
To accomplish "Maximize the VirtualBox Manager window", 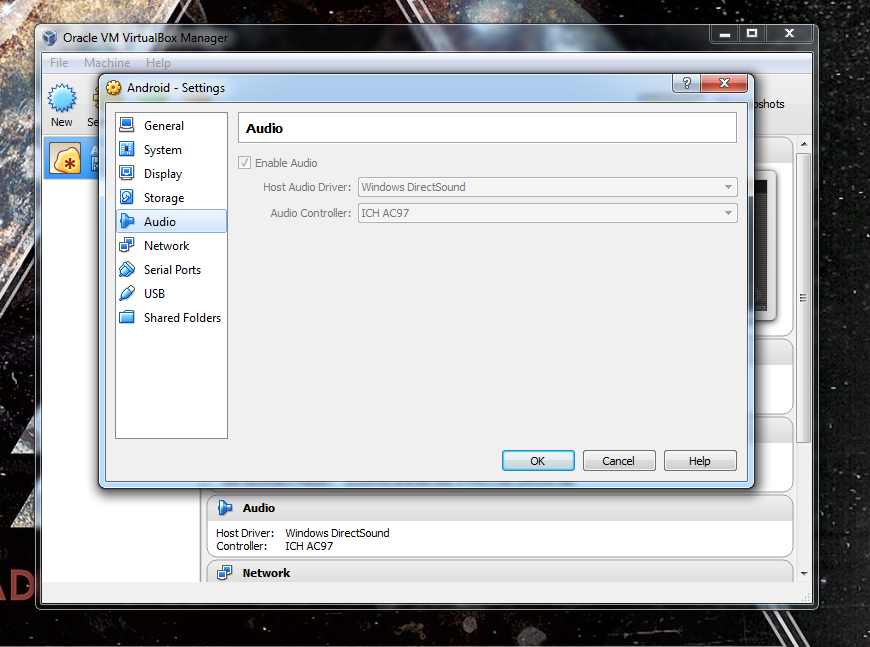I will click(x=752, y=33).
